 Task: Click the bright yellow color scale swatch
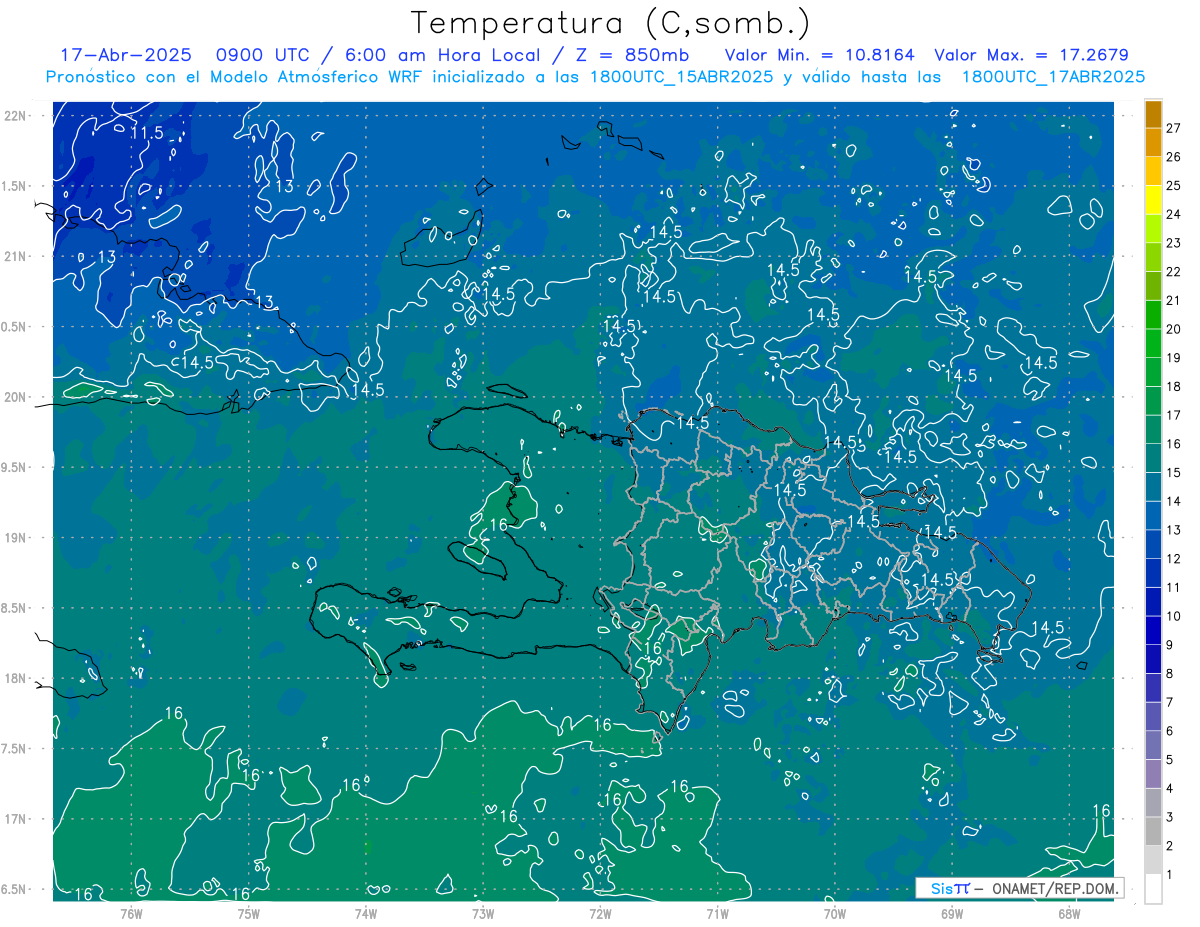pos(1153,201)
